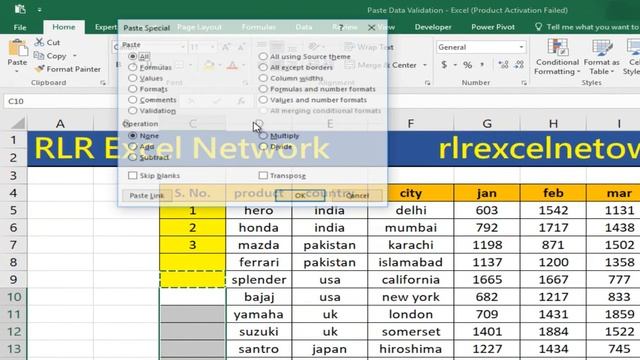
Task: Click the cell containing delhi
Action: pos(411,210)
